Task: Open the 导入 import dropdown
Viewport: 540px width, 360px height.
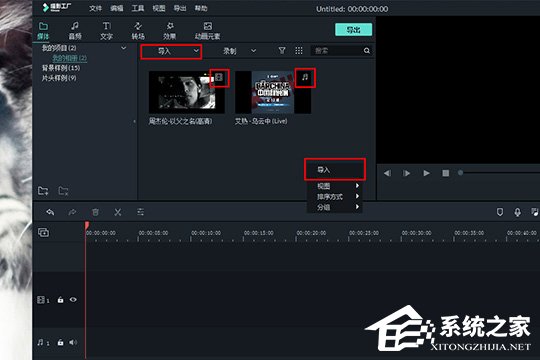Action: click(171, 51)
